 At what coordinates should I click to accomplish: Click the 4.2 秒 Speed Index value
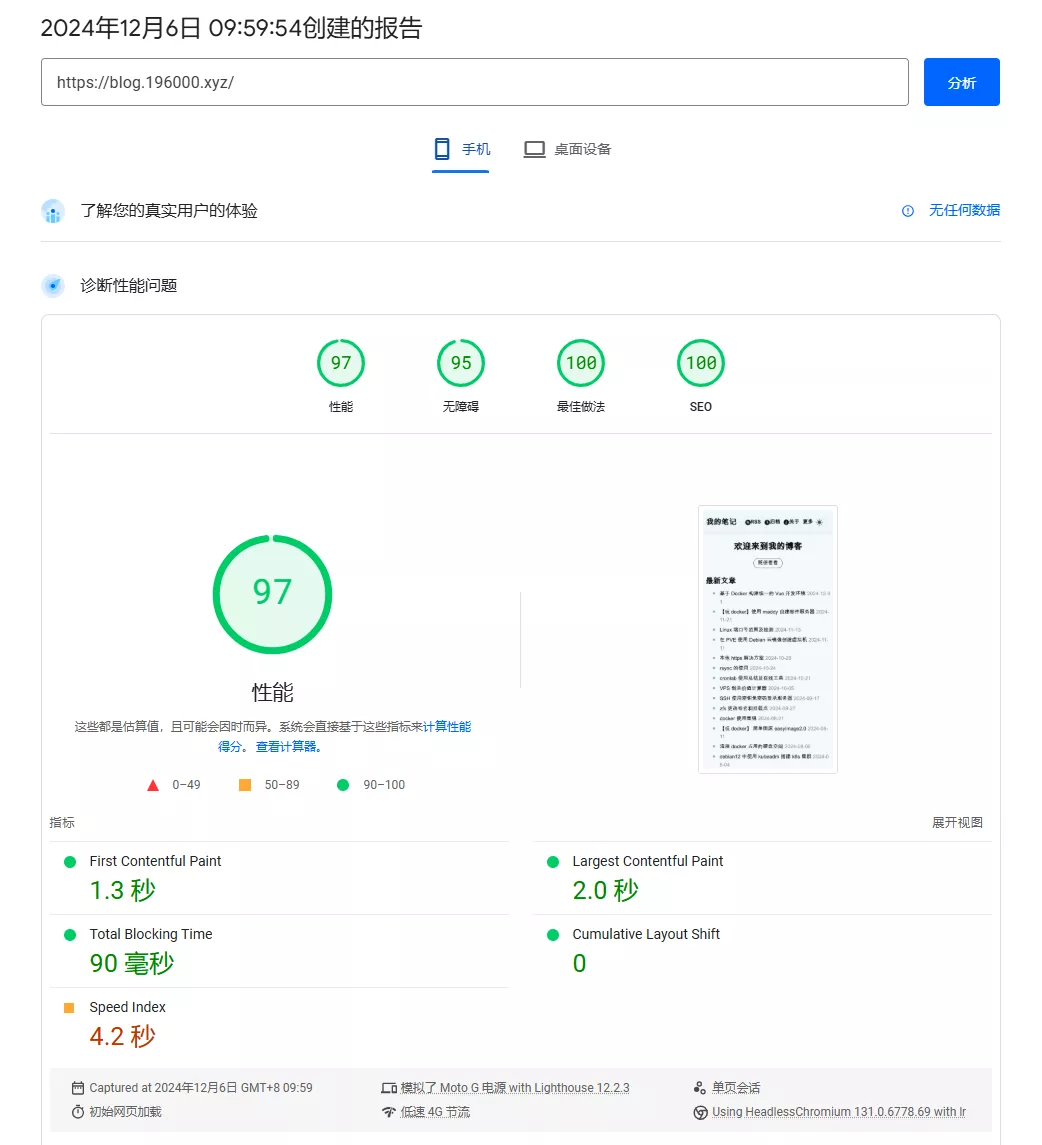point(123,1036)
